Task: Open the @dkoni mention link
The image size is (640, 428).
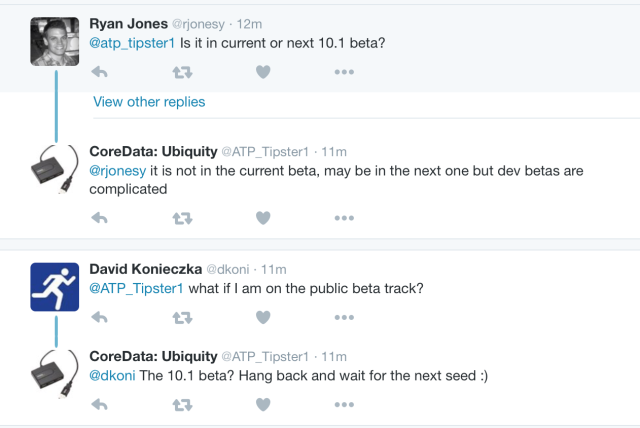Action: pyautogui.click(x=112, y=375)
